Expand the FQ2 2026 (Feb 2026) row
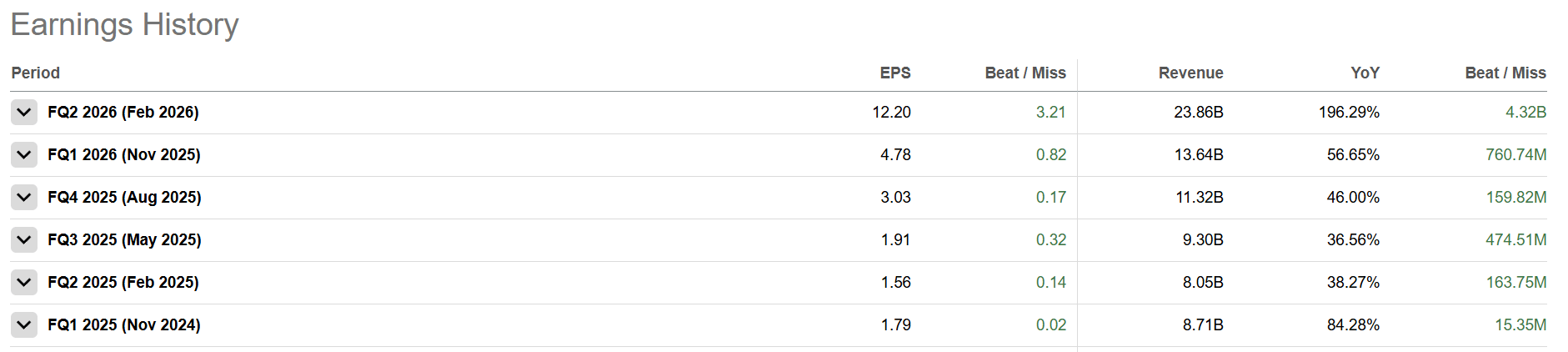The width and height of the screenshot is (1568, 352). tap(24, 112)
